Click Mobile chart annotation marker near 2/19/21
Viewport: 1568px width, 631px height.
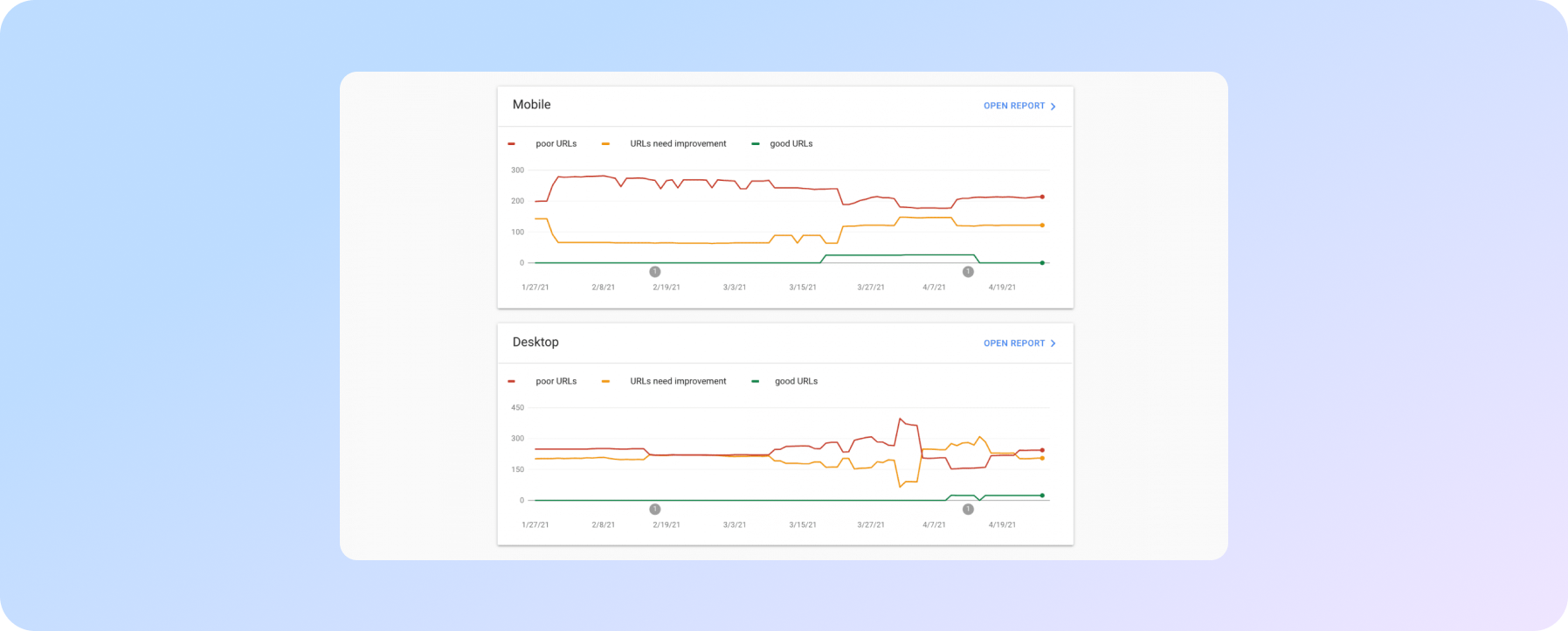point(655,272)
